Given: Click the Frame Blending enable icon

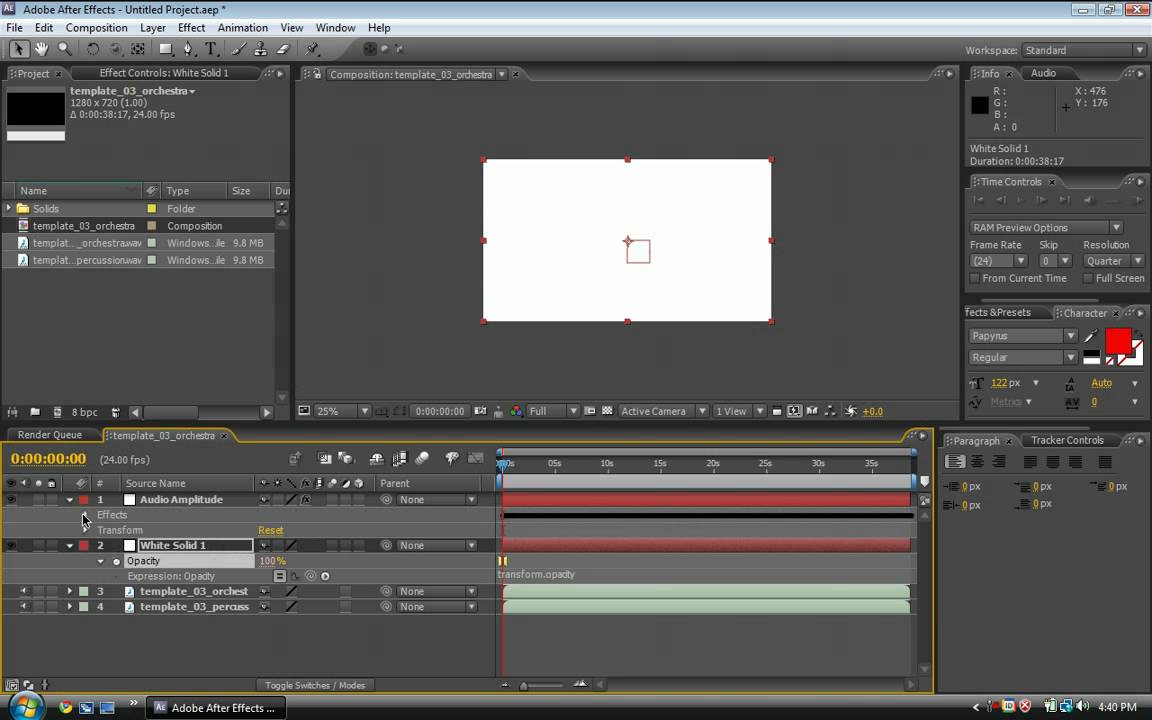Looking at the screenshot, I should tap(400, 458).
